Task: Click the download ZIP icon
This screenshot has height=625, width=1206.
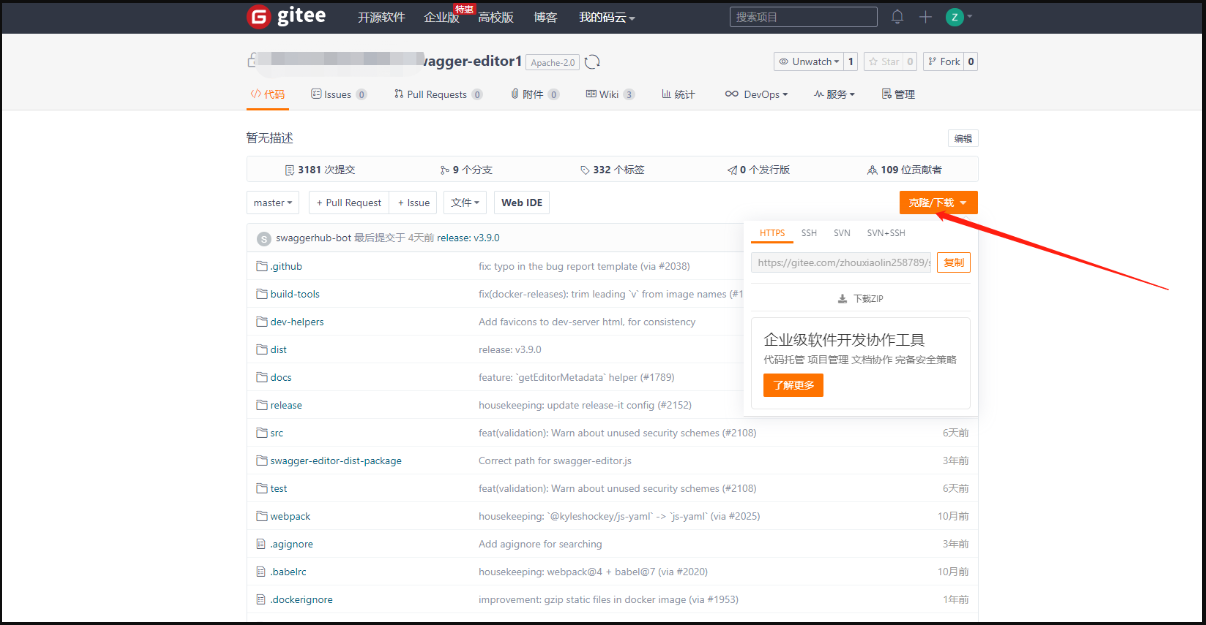Action: pos(843,299)
